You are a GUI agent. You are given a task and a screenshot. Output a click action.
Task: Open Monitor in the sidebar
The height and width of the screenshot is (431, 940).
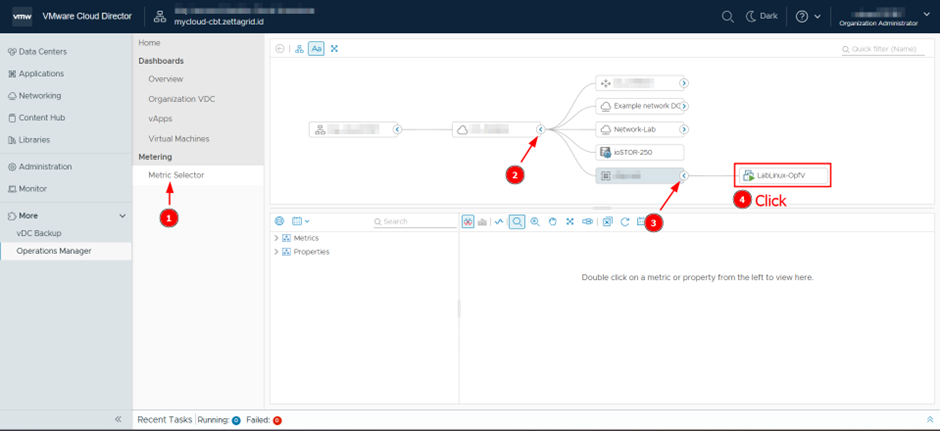pyautogui.click(x=27, y=189)
